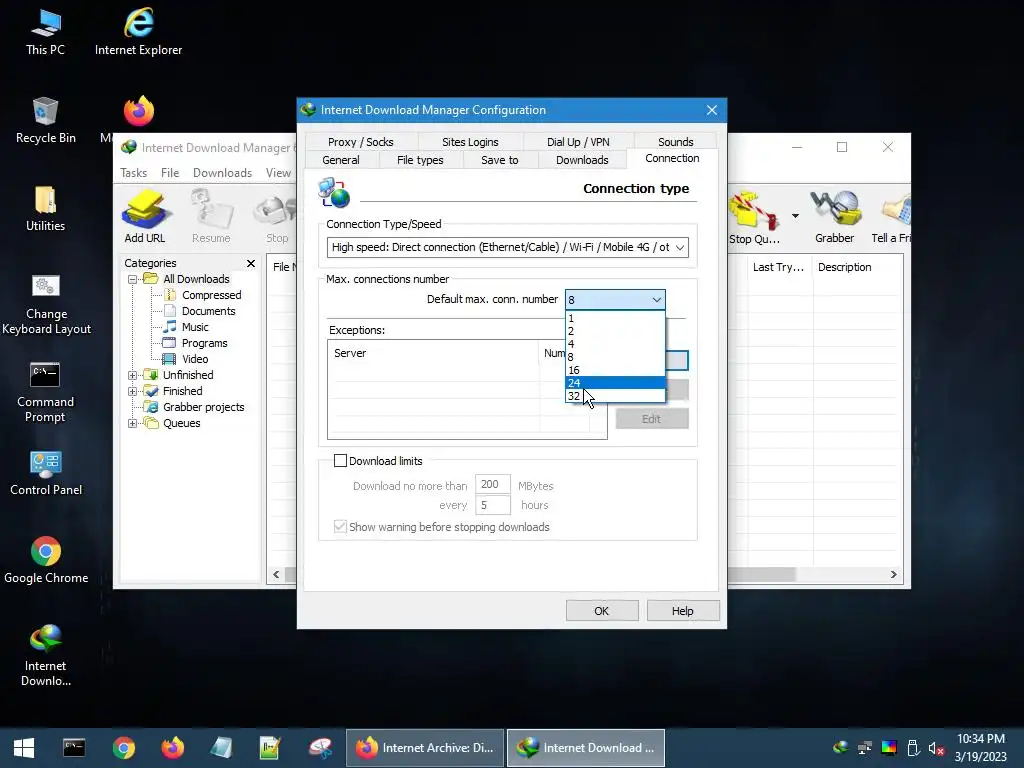
Task: Switch to the Sites Logins tab
Action: point(470,142)
